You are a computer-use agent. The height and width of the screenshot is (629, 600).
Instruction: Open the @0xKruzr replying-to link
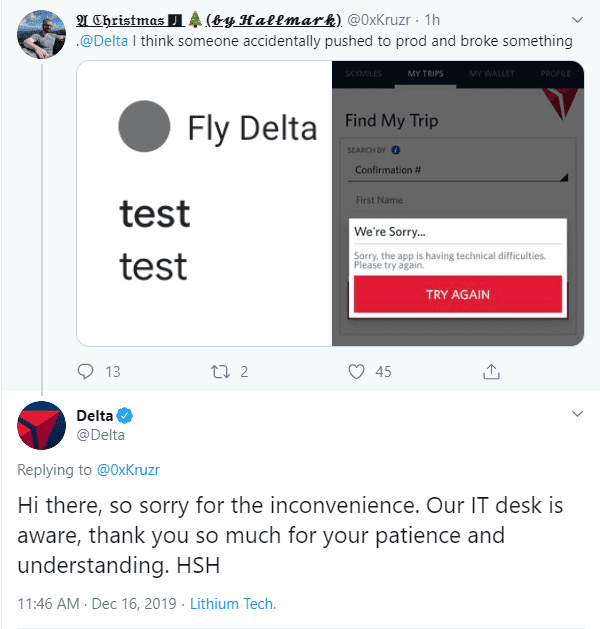point(128,470)
